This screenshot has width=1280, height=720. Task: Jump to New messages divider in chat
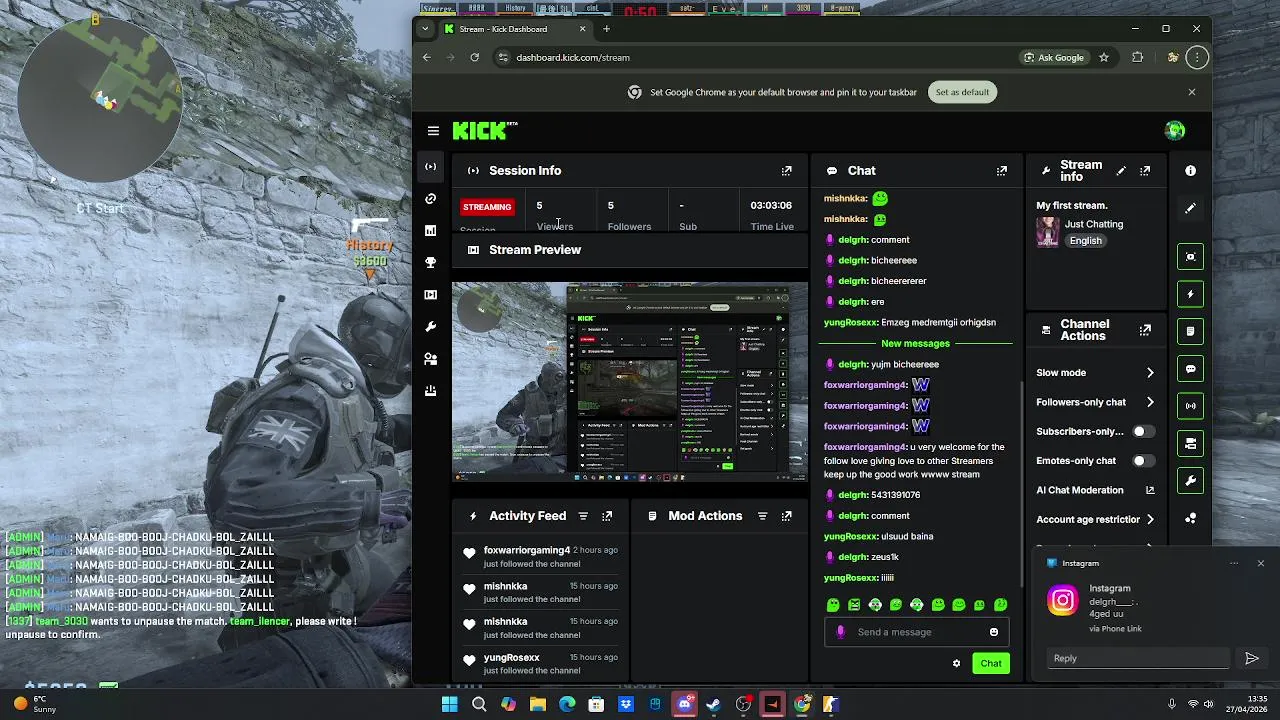(x=915, y=343)
